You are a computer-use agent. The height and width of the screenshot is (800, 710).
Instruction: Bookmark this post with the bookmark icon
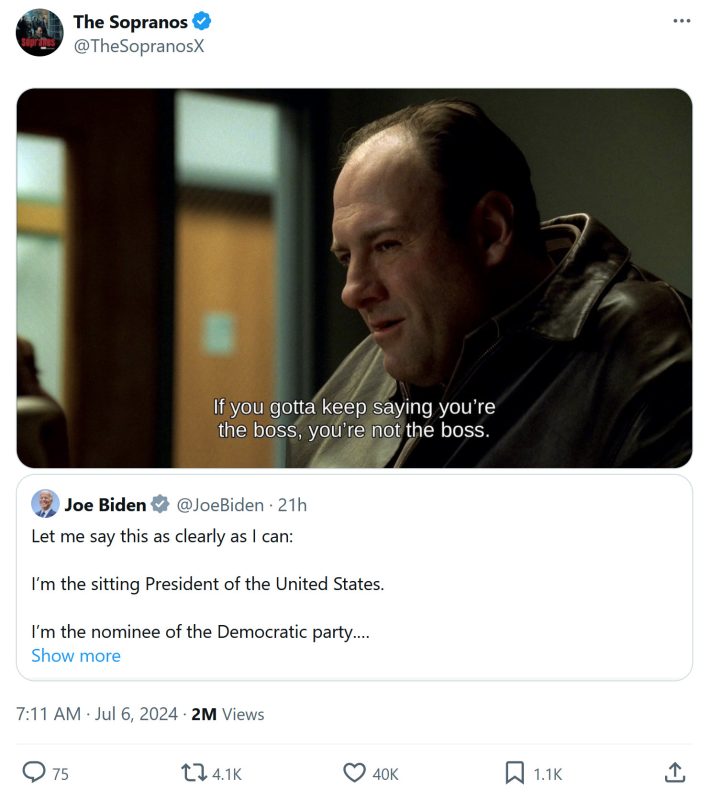515,772
